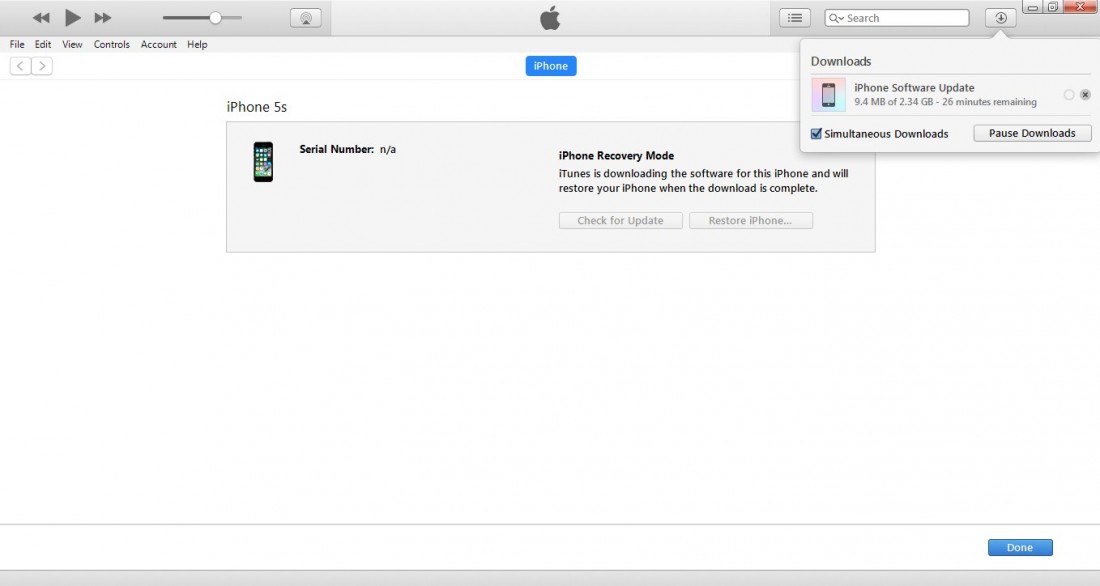Toggle the list view icon button
Image resolution: width=1100 pixels, height=586 pixels.
795,18
